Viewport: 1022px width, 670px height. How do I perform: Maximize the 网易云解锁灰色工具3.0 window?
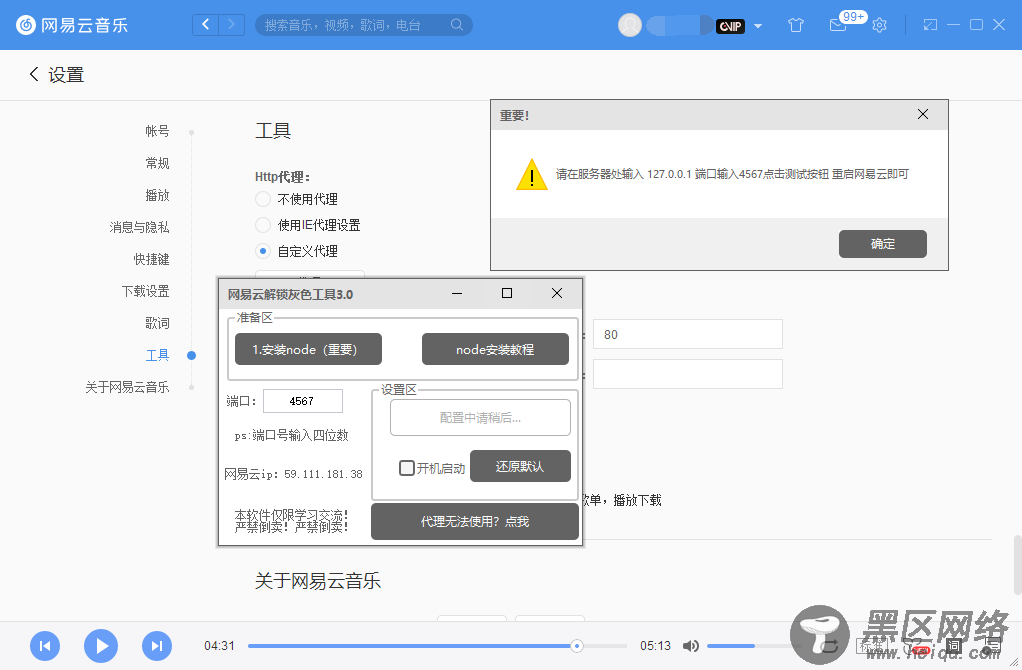(x=506, y=293)
